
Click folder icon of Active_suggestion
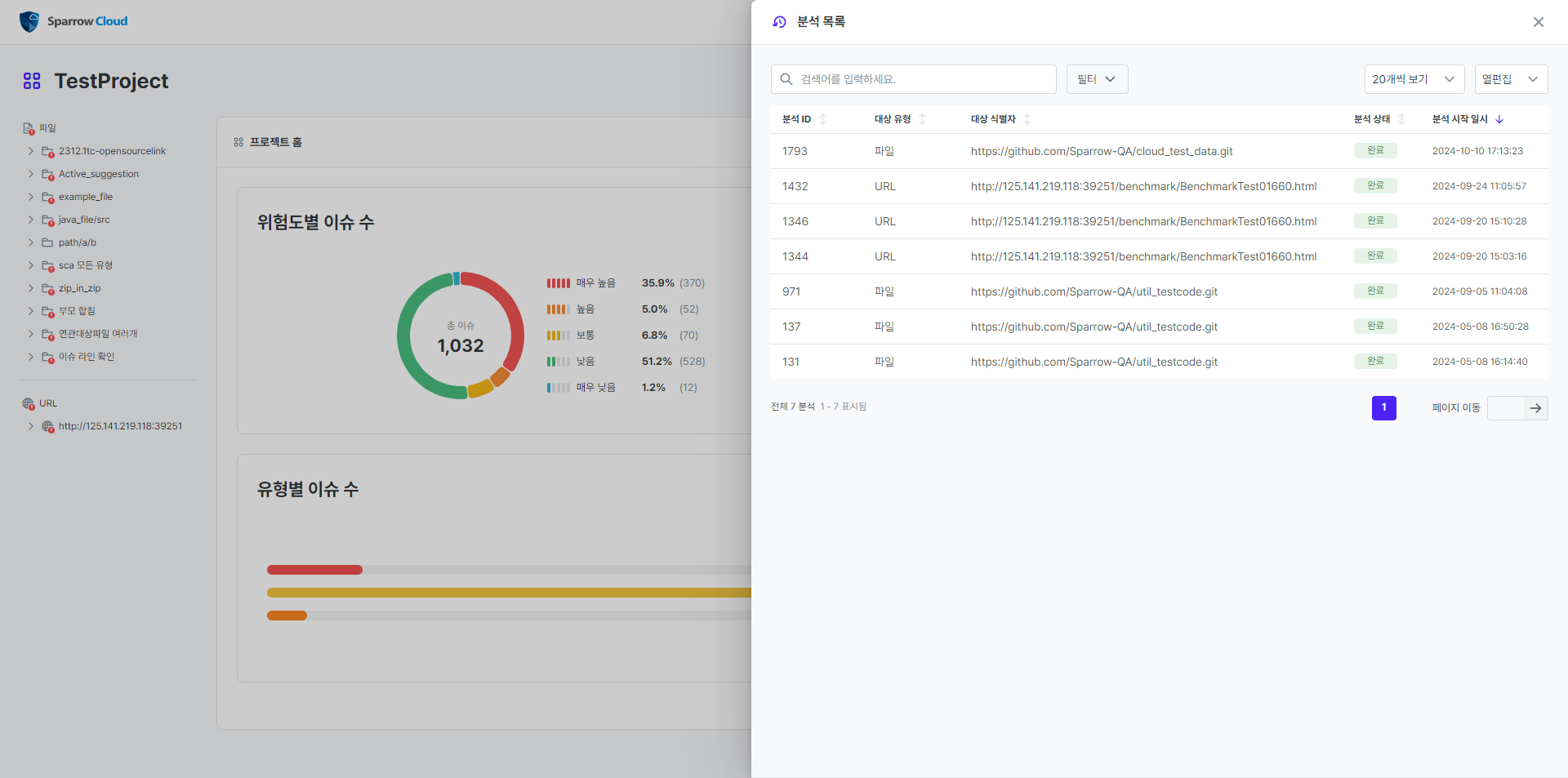(x=48, y=174)
